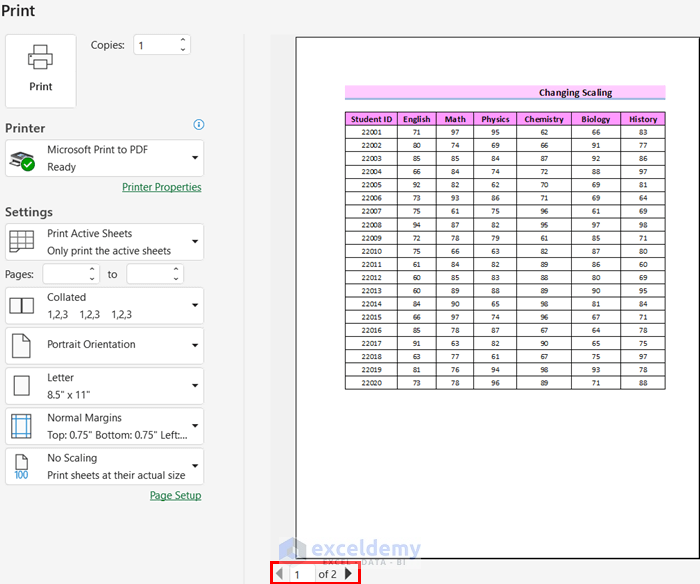Open the printer info icon next to Printer

pos(199,125)
